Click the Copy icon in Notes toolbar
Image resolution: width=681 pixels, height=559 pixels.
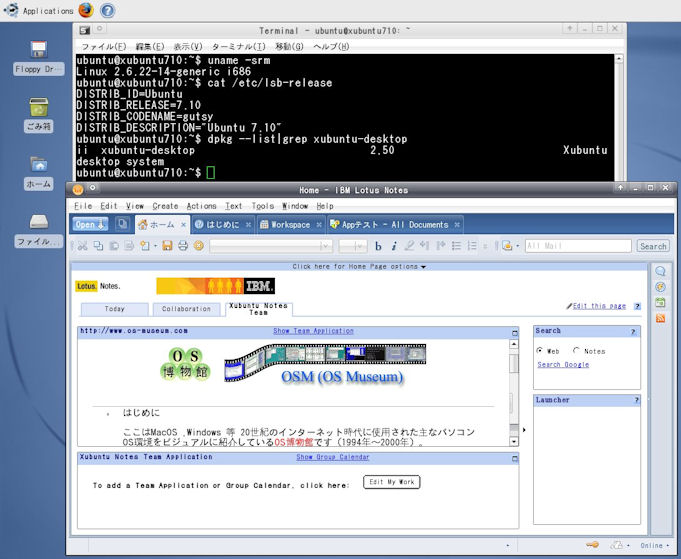99,246
